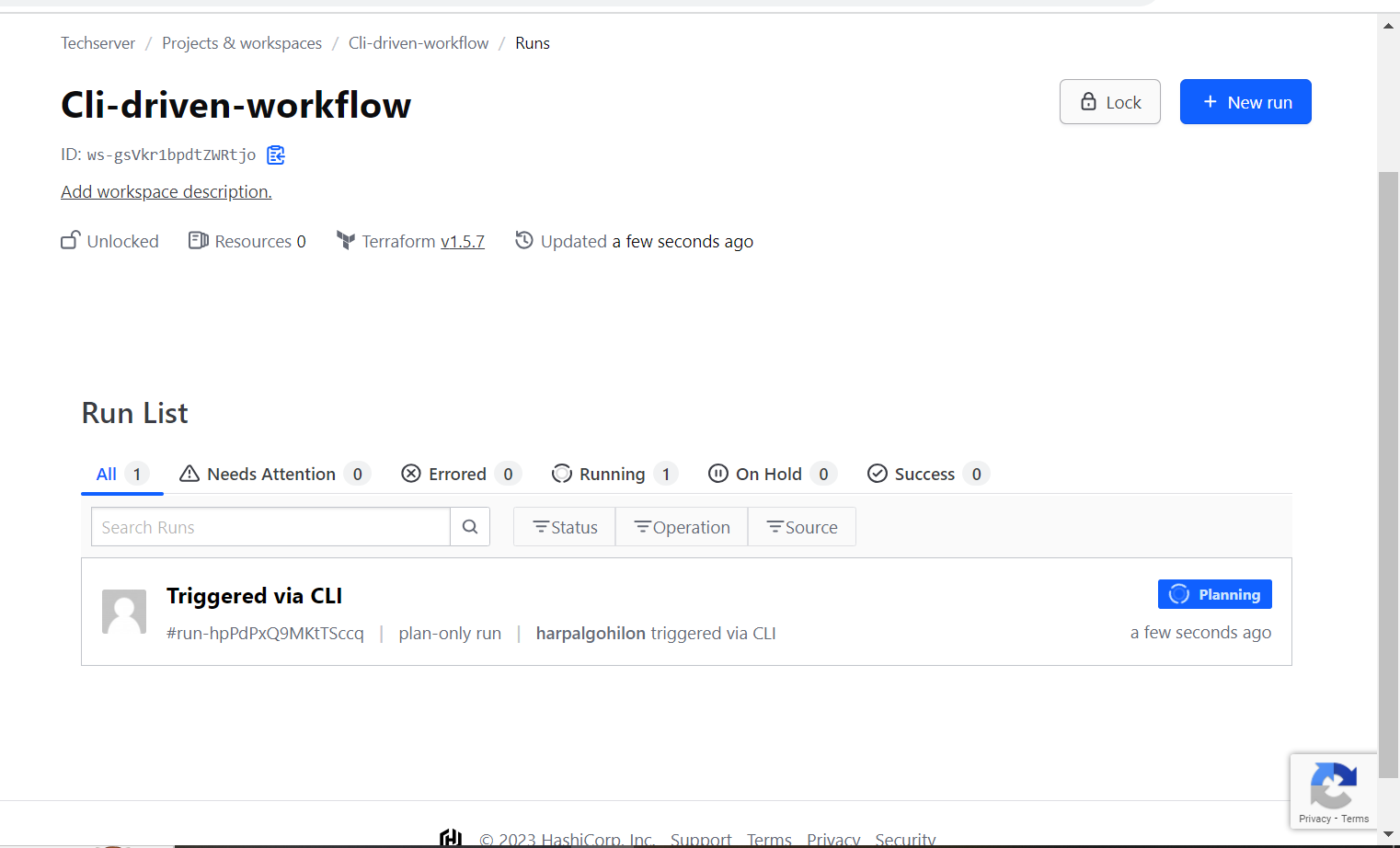This screenshot has width=1400, height=848.
Task: Switch to On Hold tab
Action: point(773,474)
